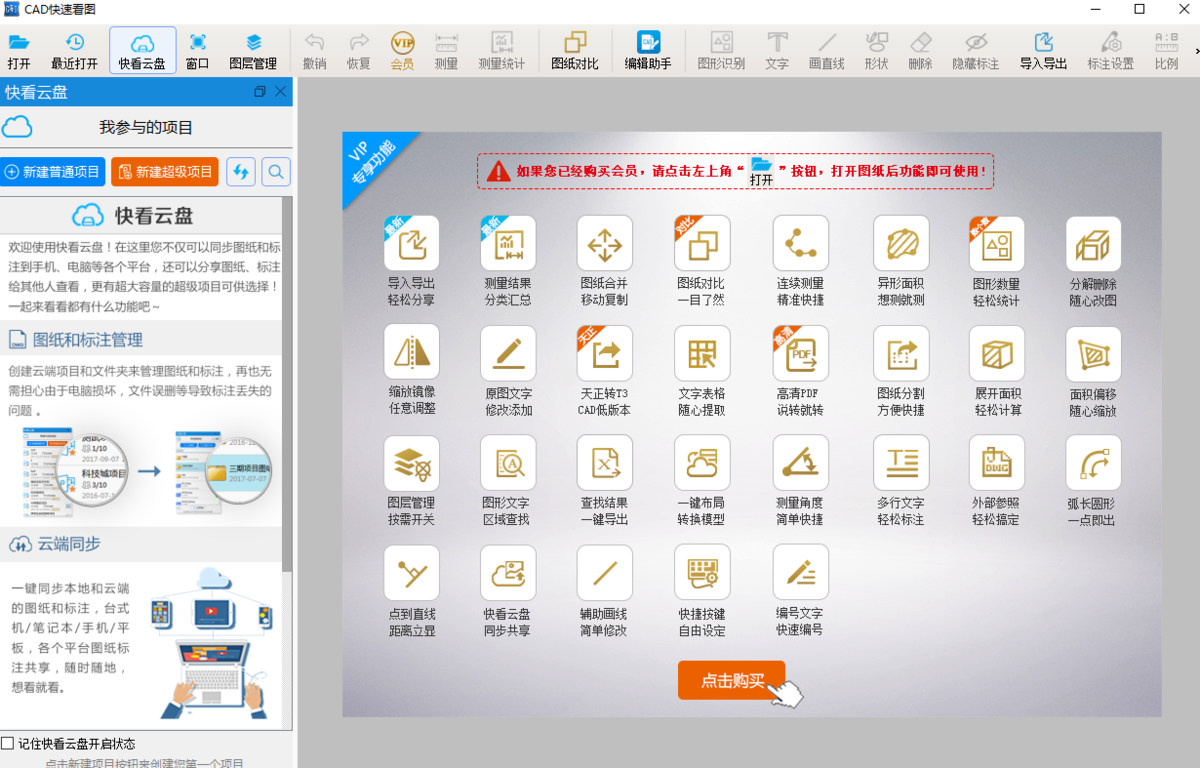
Task: Click 异形面积 feature icon
Action: pos(901,243)
